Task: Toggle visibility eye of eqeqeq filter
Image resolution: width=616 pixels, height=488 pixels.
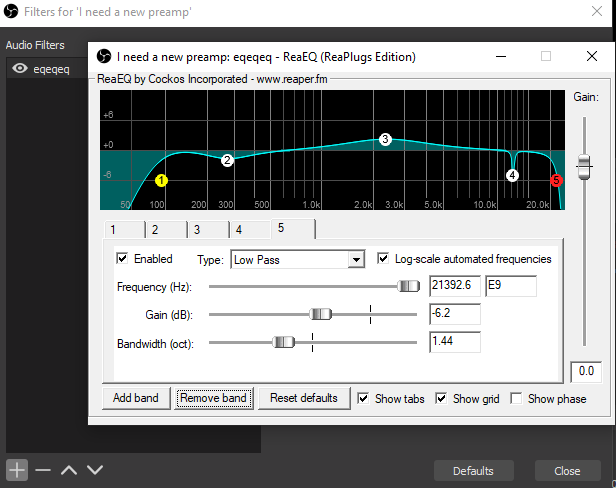Action: (20, 69)
